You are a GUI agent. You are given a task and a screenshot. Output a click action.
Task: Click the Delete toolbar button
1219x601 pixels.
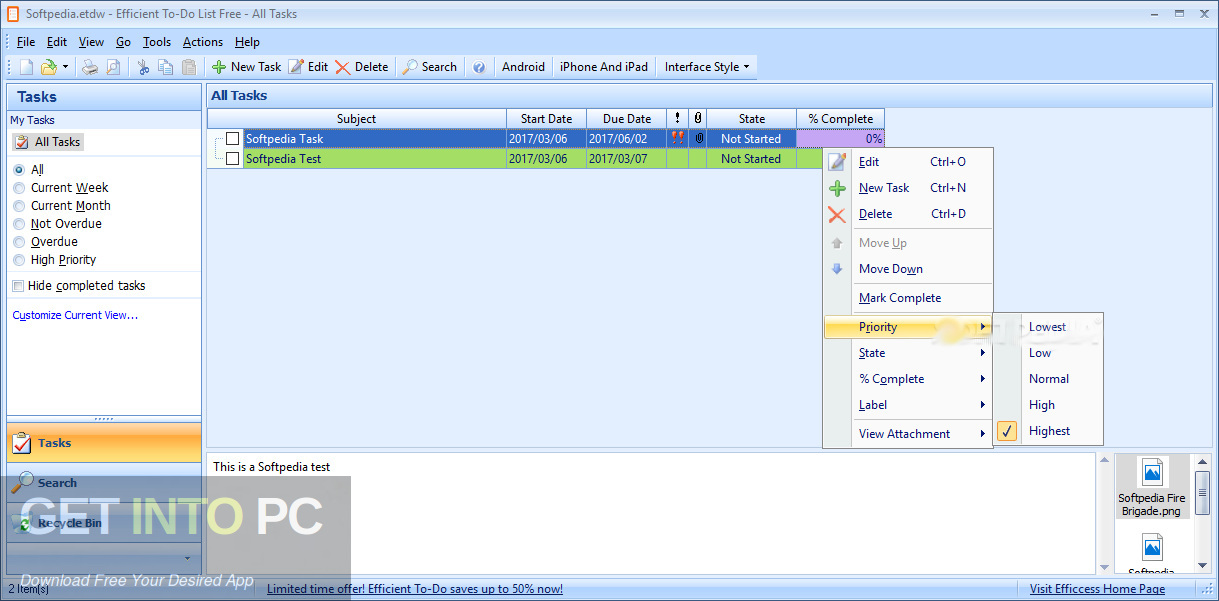coord(362,67)
